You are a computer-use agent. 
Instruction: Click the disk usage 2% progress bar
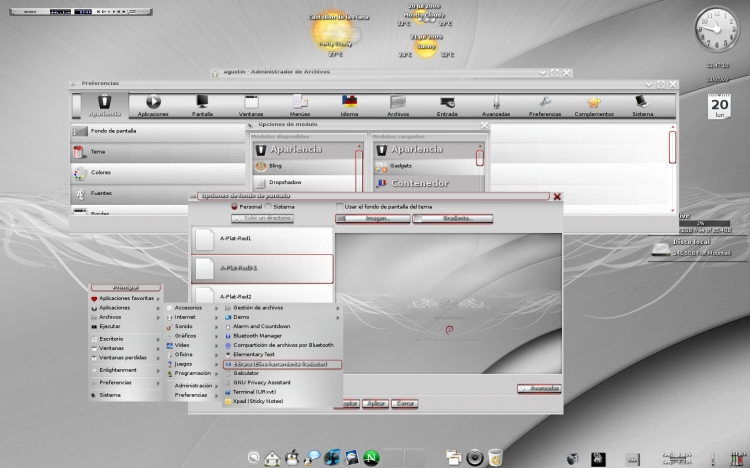click(x=704, y=223)
